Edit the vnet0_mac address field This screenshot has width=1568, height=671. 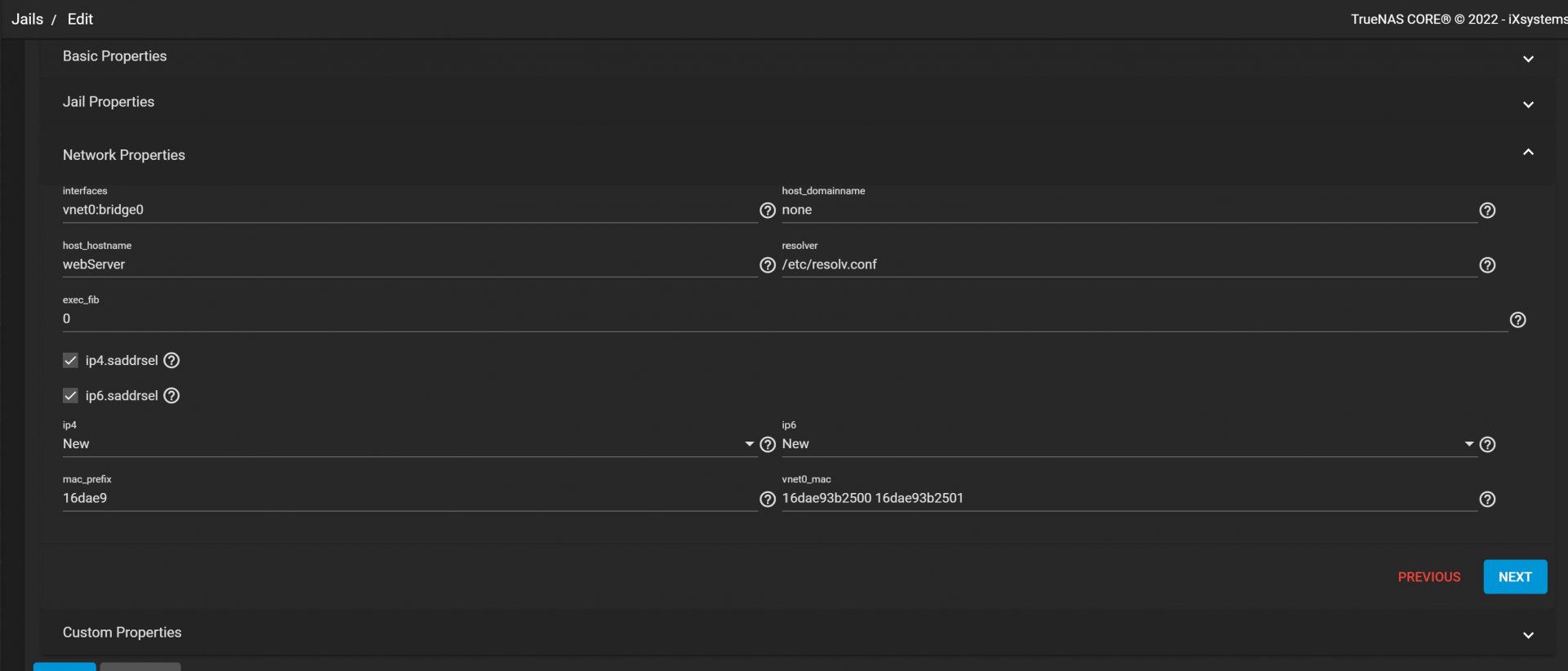1129,498
